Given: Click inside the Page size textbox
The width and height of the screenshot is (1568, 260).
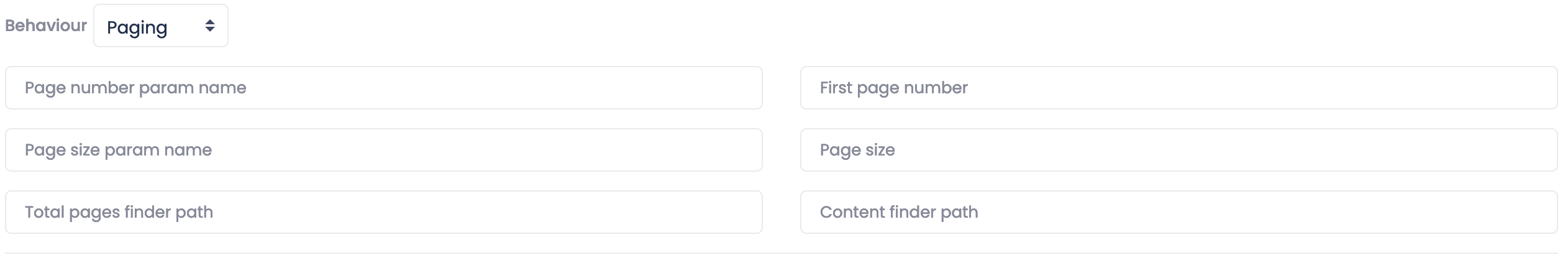Looking at the screenshot, I should 1178,150.
